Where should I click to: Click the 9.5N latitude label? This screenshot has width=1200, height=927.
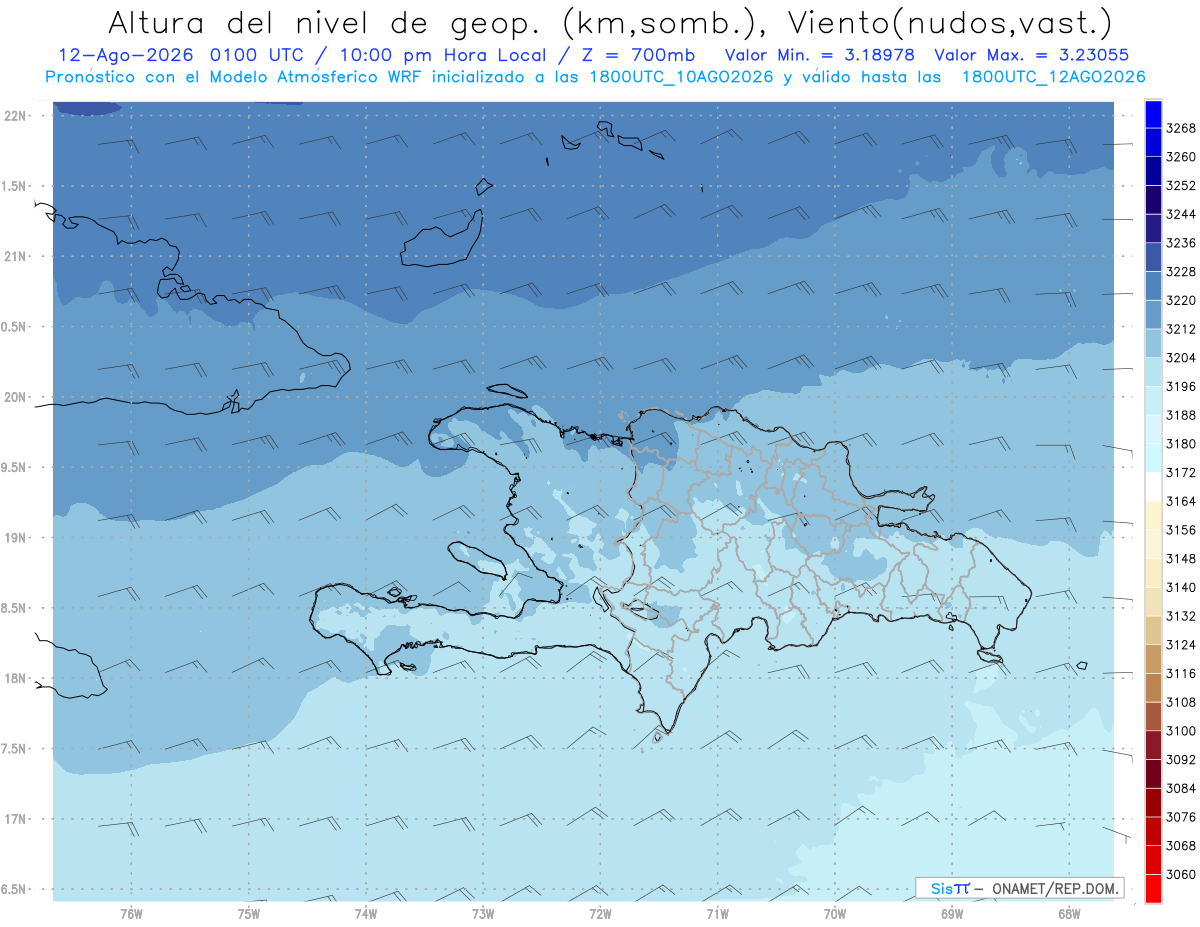(15, 468)
